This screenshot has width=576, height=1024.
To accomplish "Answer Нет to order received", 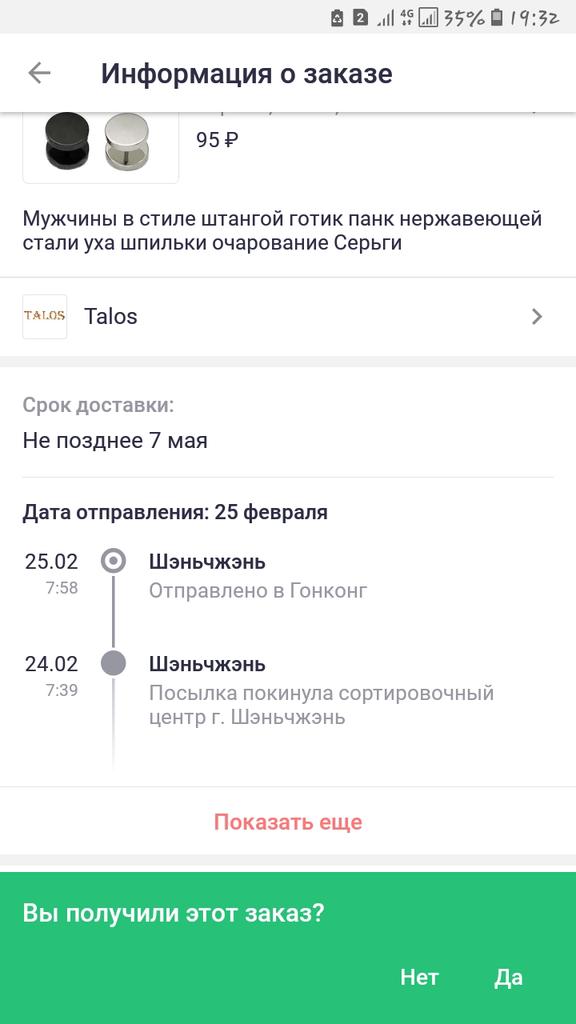I will [x=419, y=977].
